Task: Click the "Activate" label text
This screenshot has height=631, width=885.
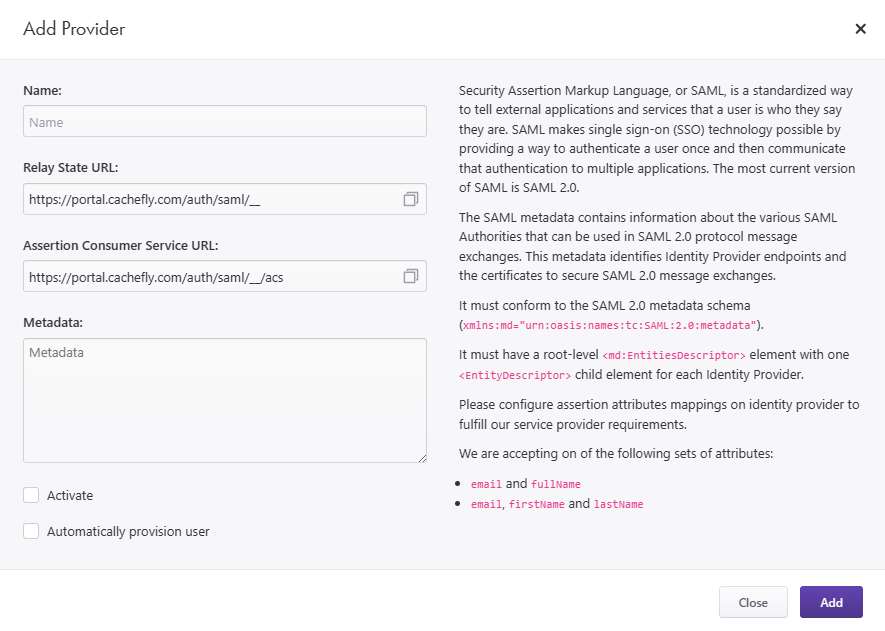Action: [x=70, y=495]
